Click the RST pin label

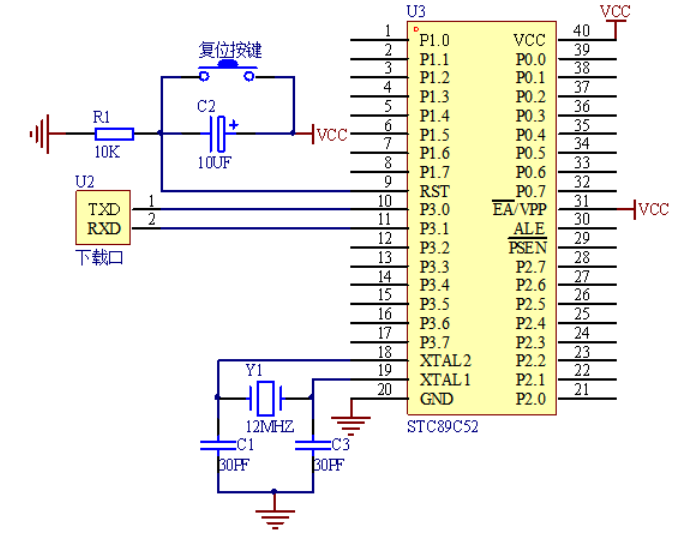(x=435, y=191)
